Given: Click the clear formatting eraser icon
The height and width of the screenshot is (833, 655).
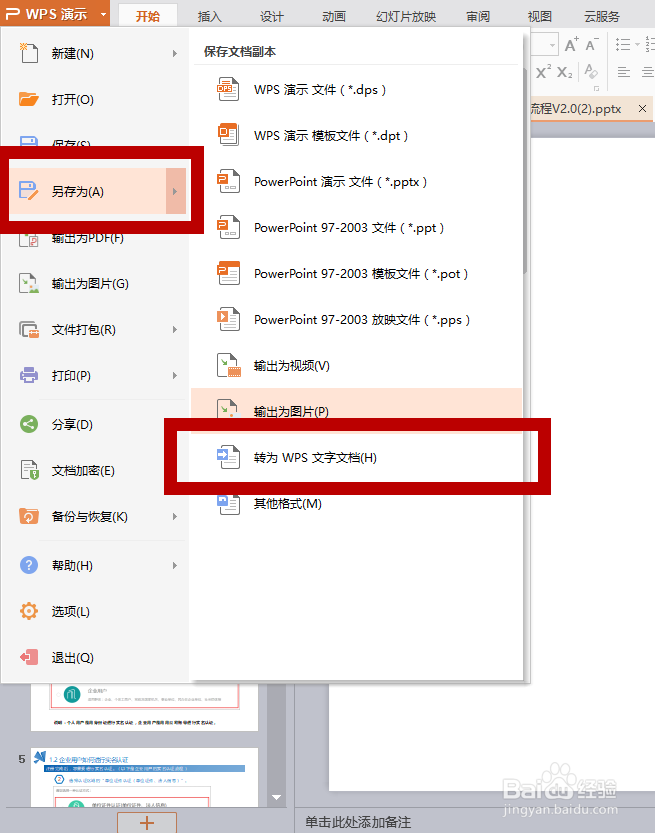Looking at the screenshot, I should 590,71.
